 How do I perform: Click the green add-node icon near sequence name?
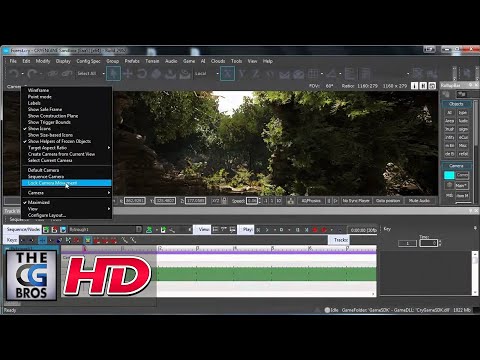point(149,229)
